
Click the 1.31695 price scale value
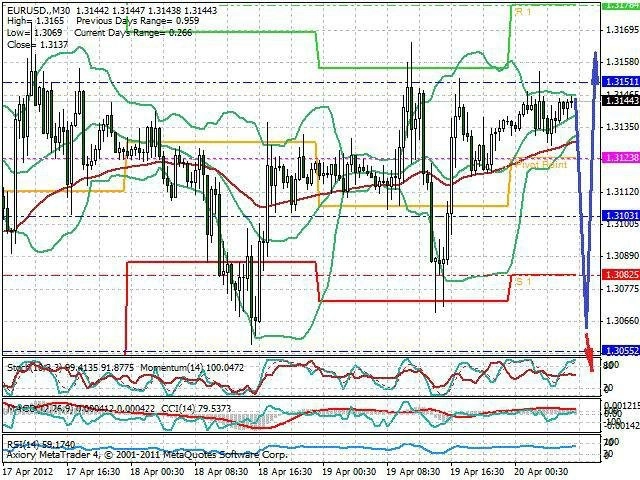coord(622,29)
